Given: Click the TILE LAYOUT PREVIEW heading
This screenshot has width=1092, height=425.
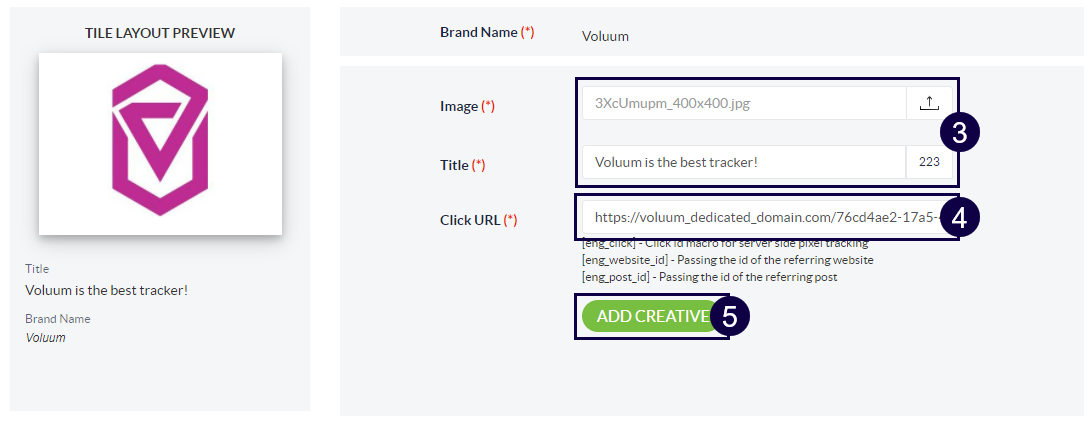Looking at the screenshot, I should tap(160, 33).
